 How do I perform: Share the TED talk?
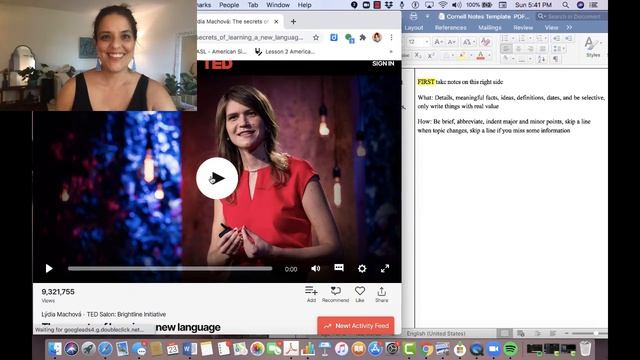click(x=382, y=294)
